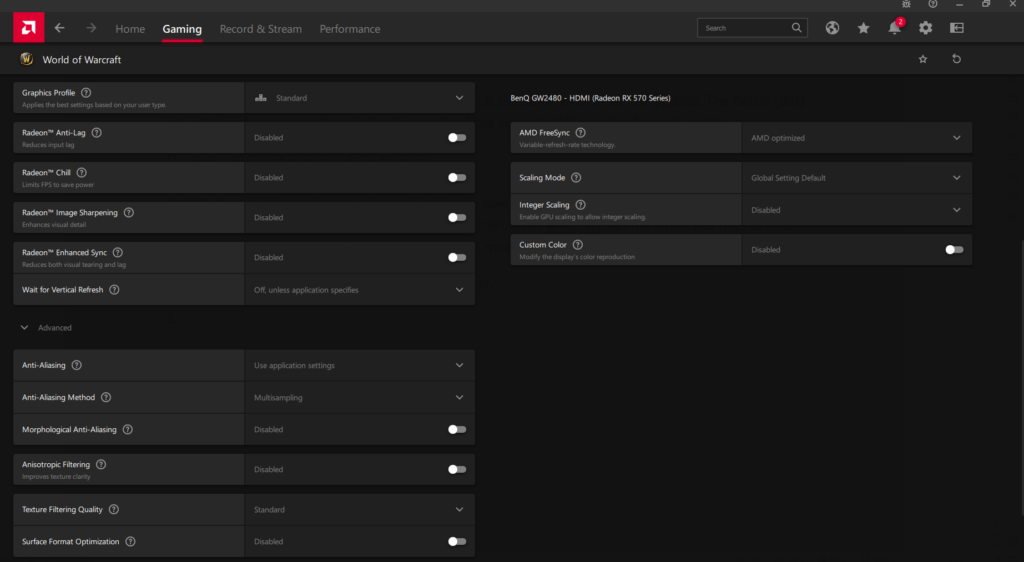Open favorites star in top toolbar

coord(863,28)
